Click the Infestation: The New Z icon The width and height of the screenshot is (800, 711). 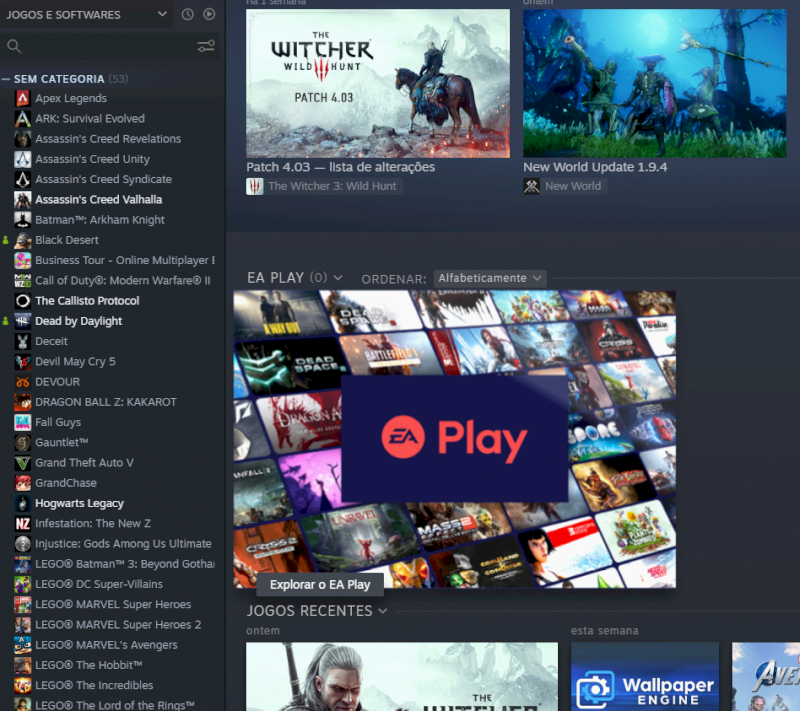[22, 523]
